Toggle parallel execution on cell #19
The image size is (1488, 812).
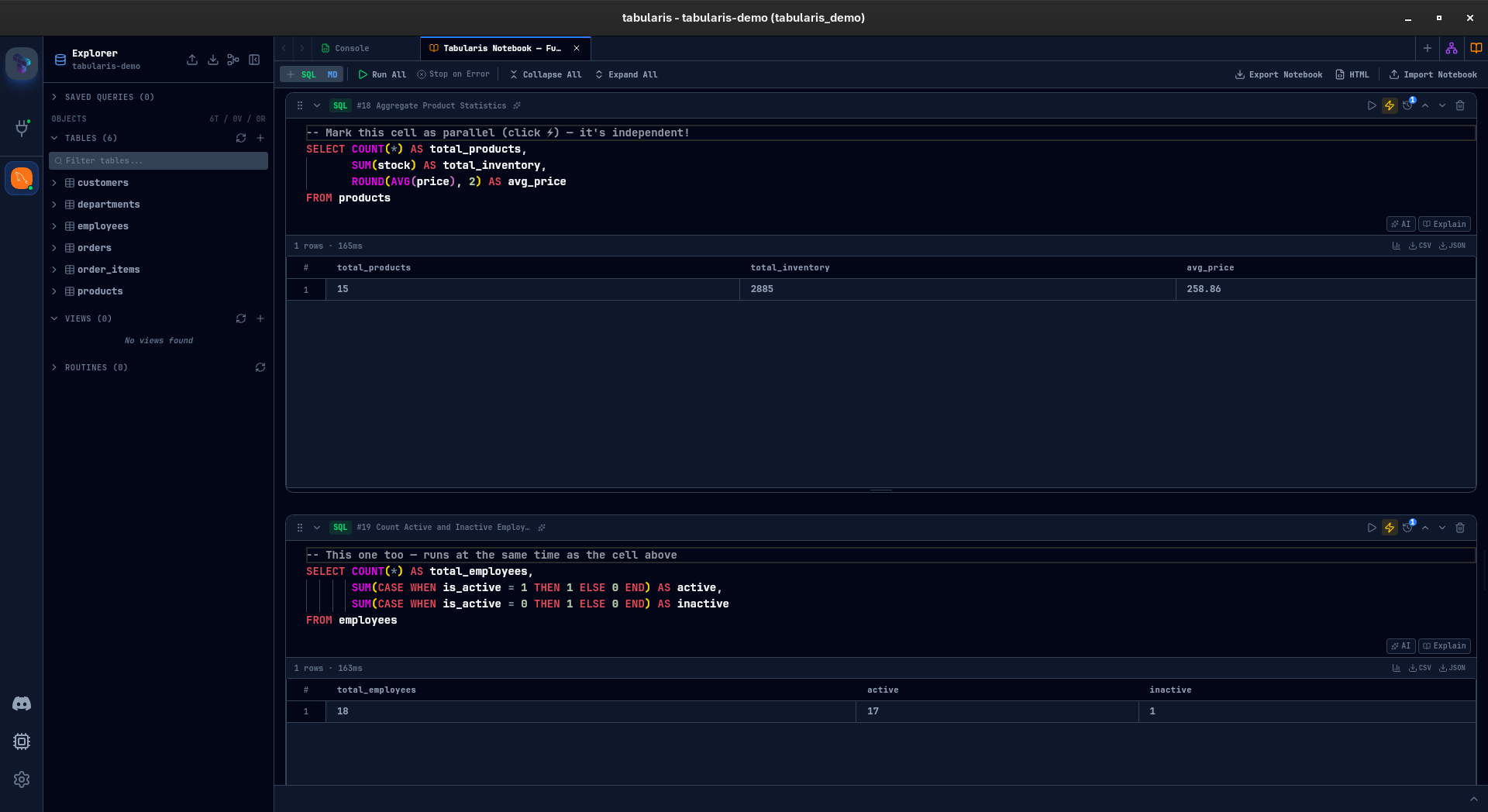[1390, 528]
